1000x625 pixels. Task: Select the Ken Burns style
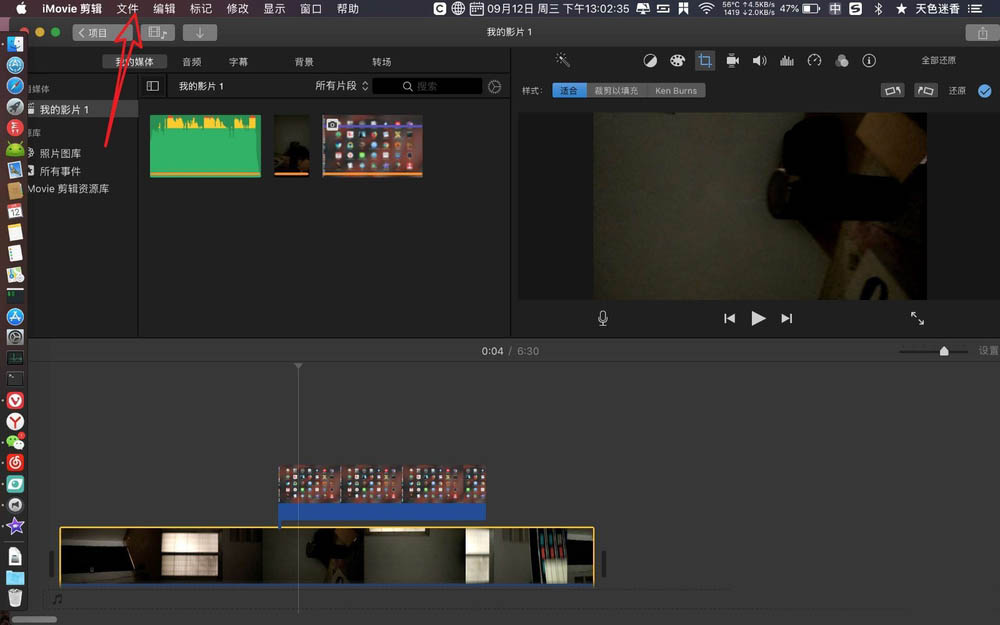click(x=676, y=91)
